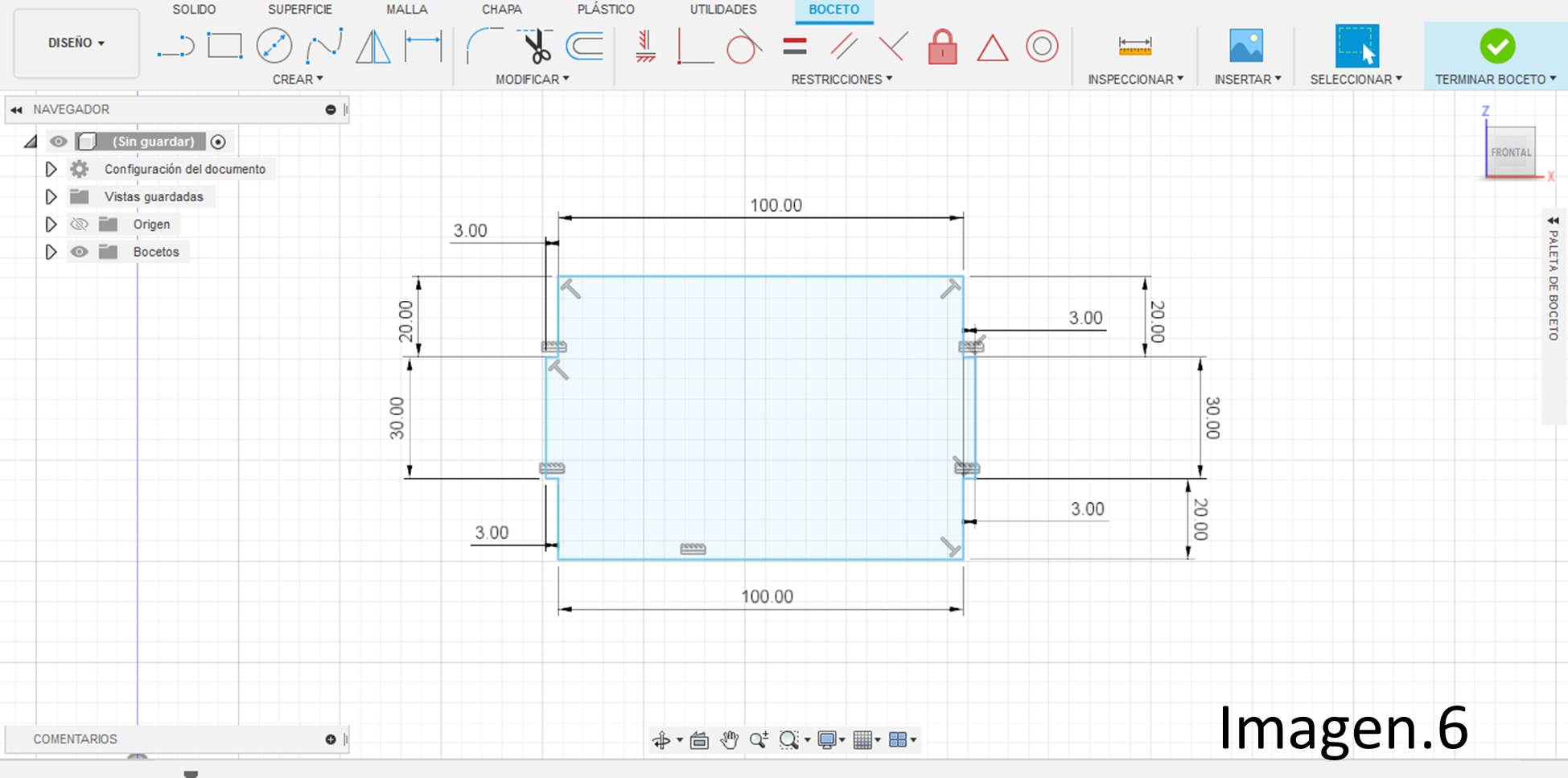Click the FRONTAL face of the view cube
1568x778 pixels.
[x=1510, y=152]
